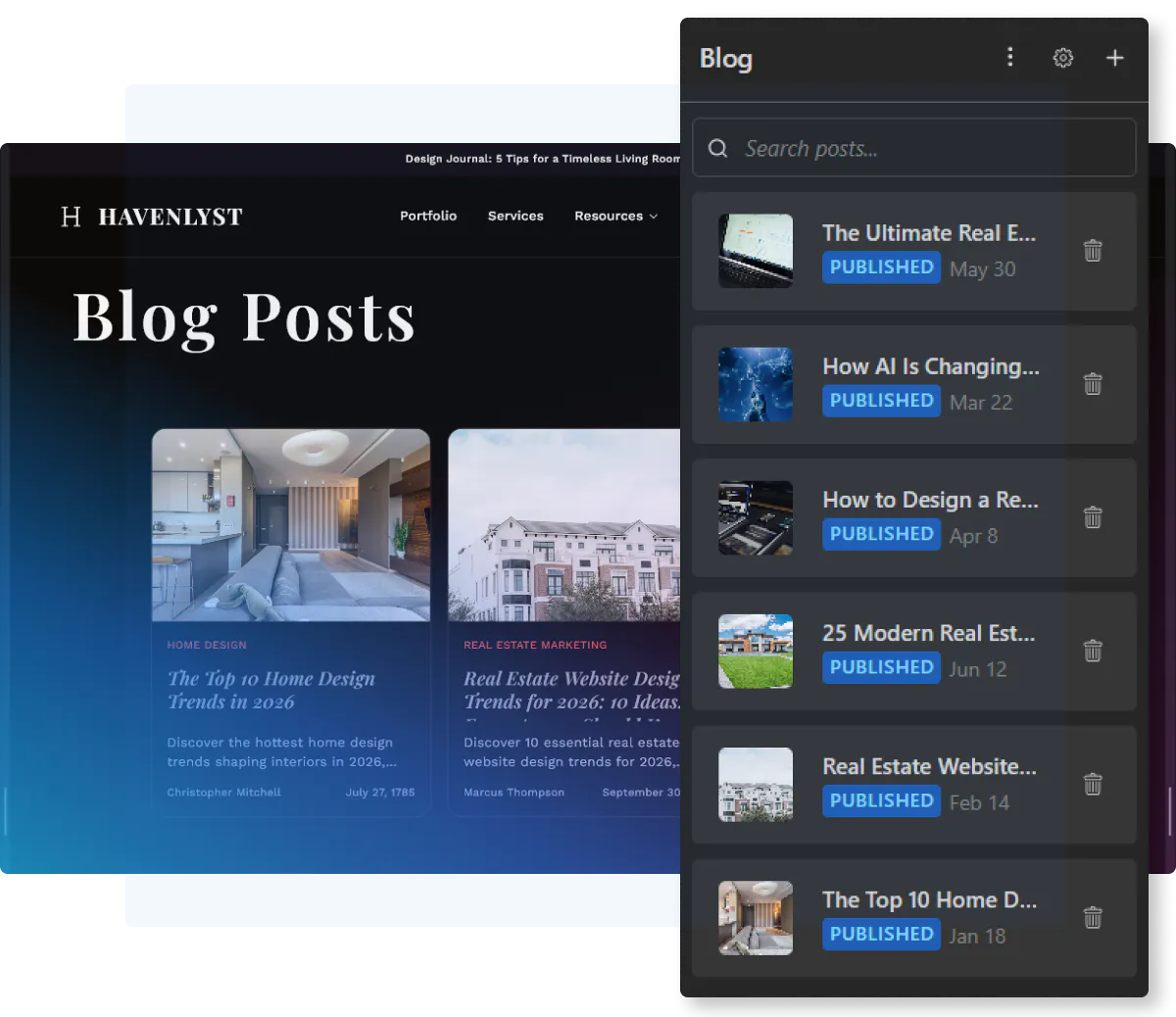1176x1017 pixels.
Task: Select 'How to Design a Re...' thumbnail
Action: 756,517
